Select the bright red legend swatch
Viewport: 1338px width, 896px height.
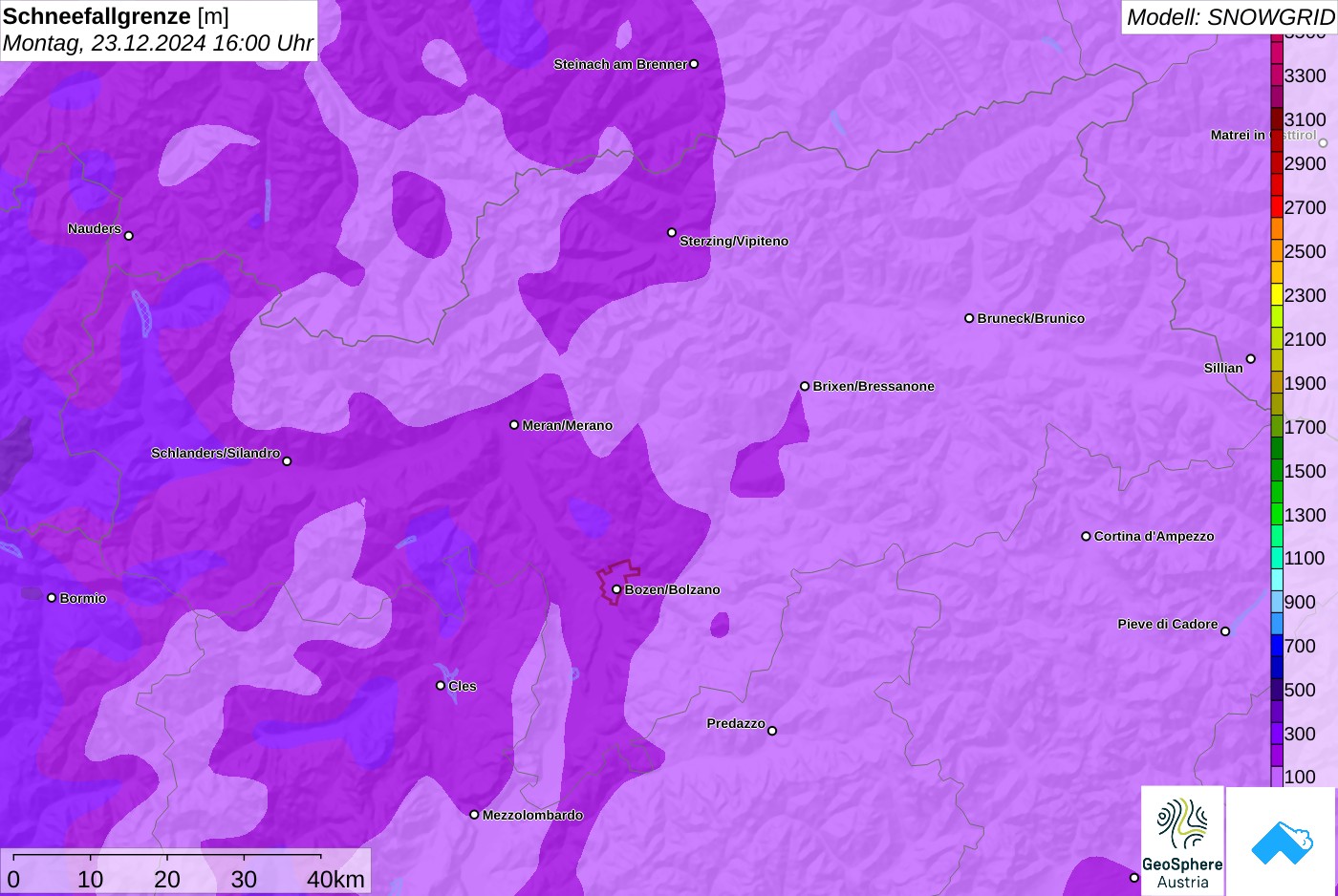[1277, 206]
